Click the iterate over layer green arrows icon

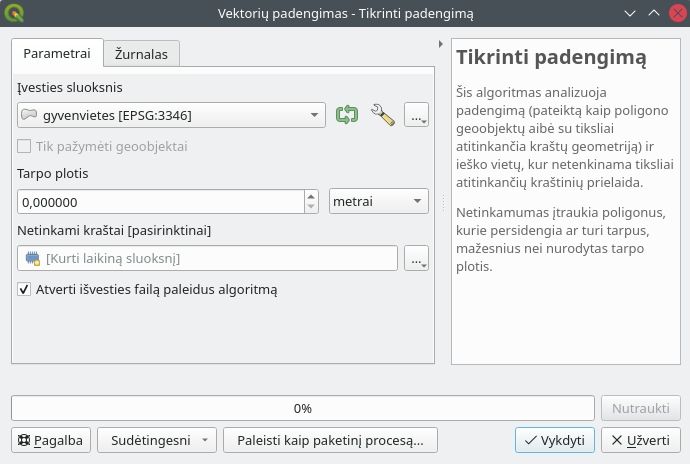click(347, 115)
